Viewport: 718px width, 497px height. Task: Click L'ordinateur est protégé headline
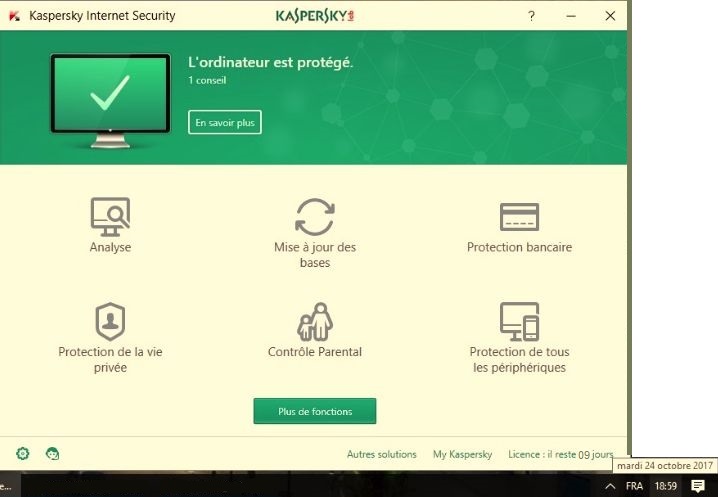click(271, 62)
